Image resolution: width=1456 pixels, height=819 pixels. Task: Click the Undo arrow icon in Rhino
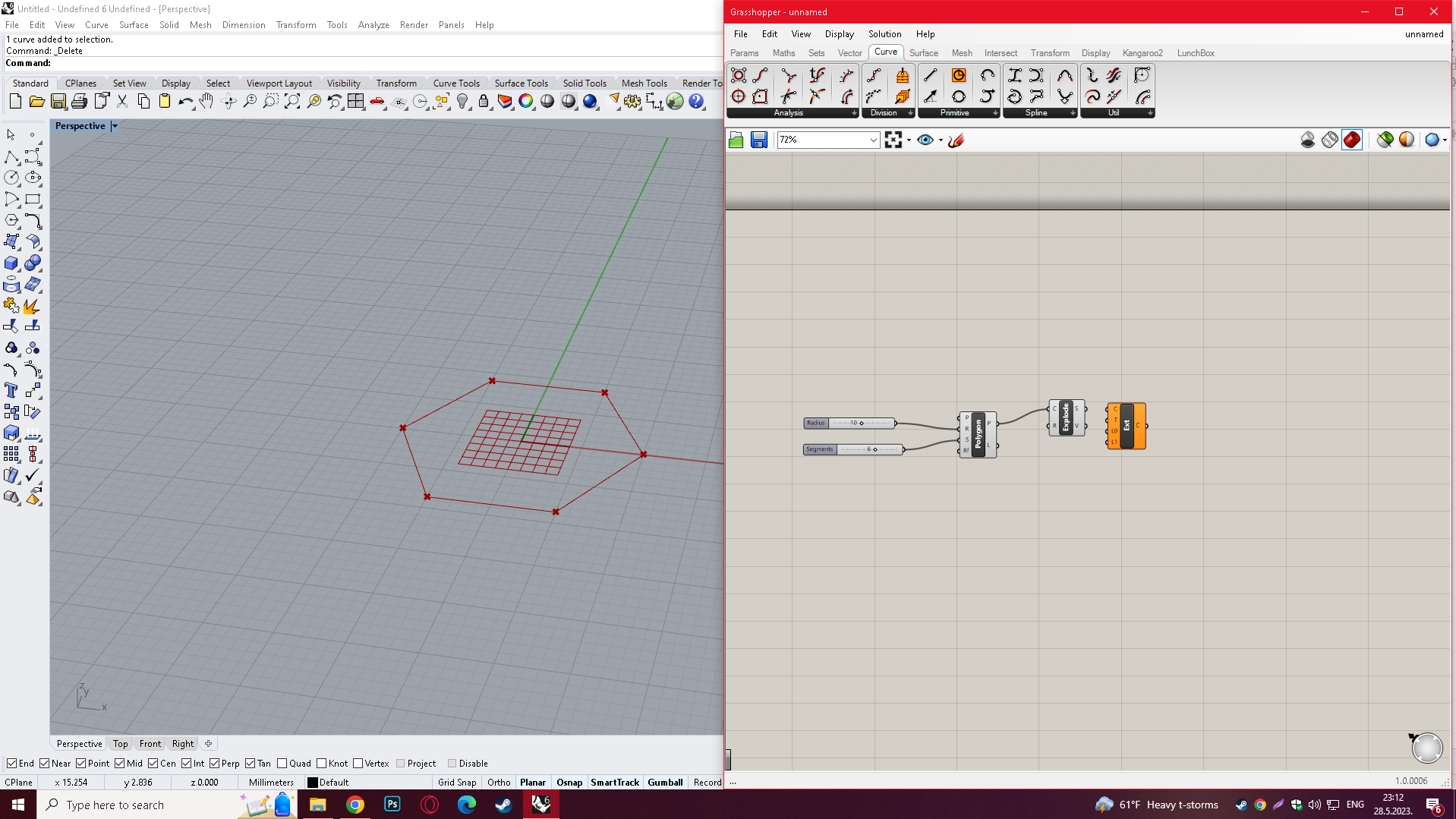point(185,101)
